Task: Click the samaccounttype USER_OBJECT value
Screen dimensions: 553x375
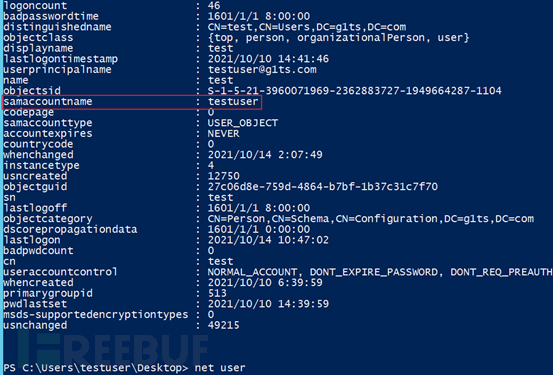Action: pyautogui.click(x=243, y=123)
